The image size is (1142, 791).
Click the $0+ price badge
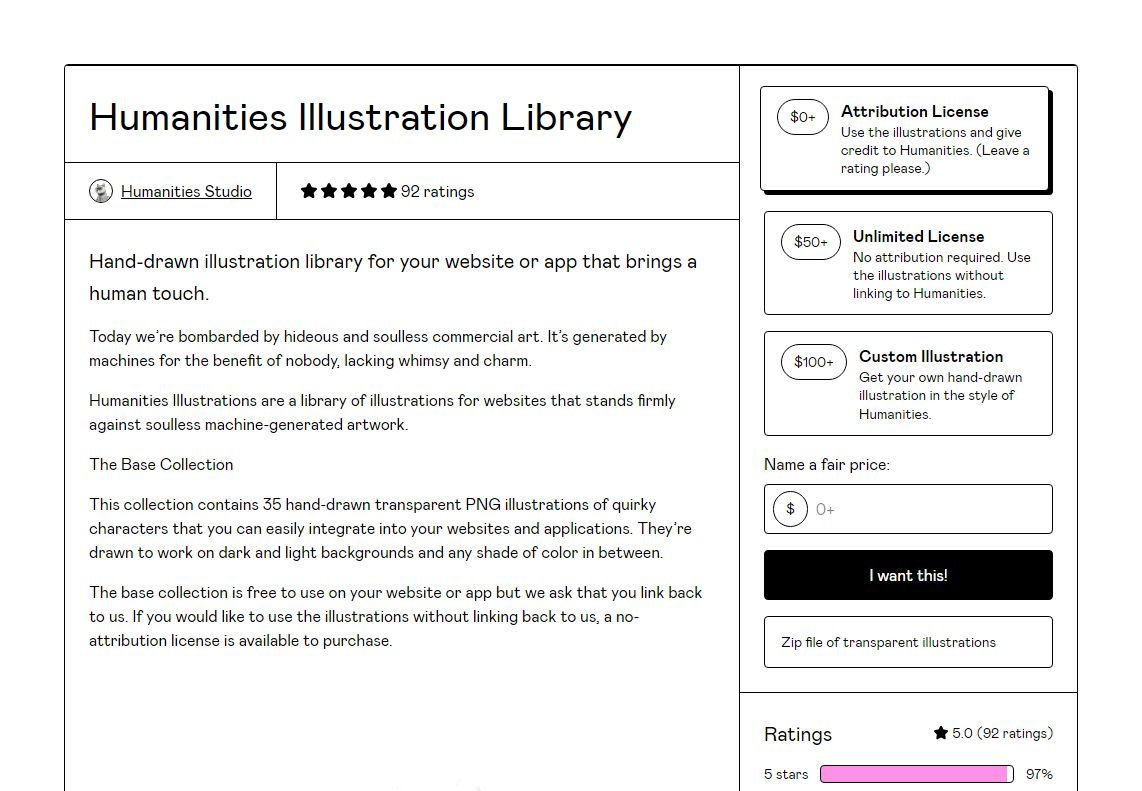[803, 117]
